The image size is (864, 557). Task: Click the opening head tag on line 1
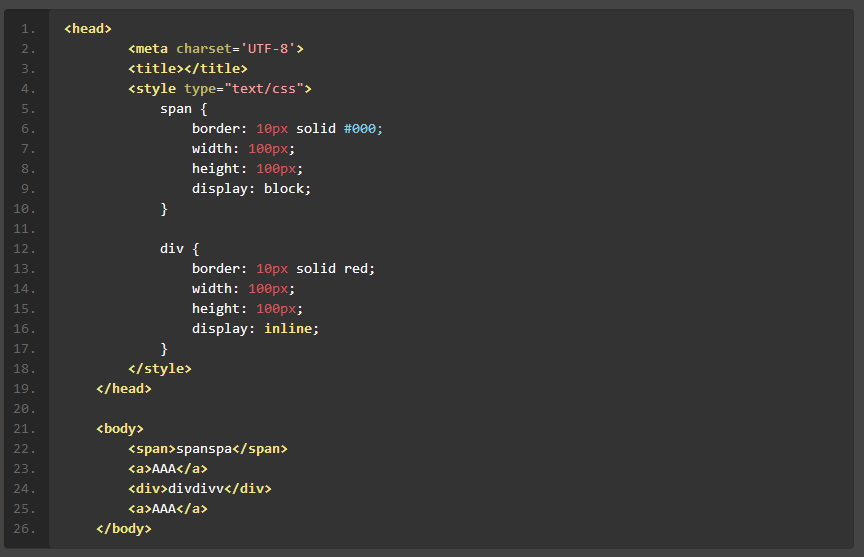[88, 29]
